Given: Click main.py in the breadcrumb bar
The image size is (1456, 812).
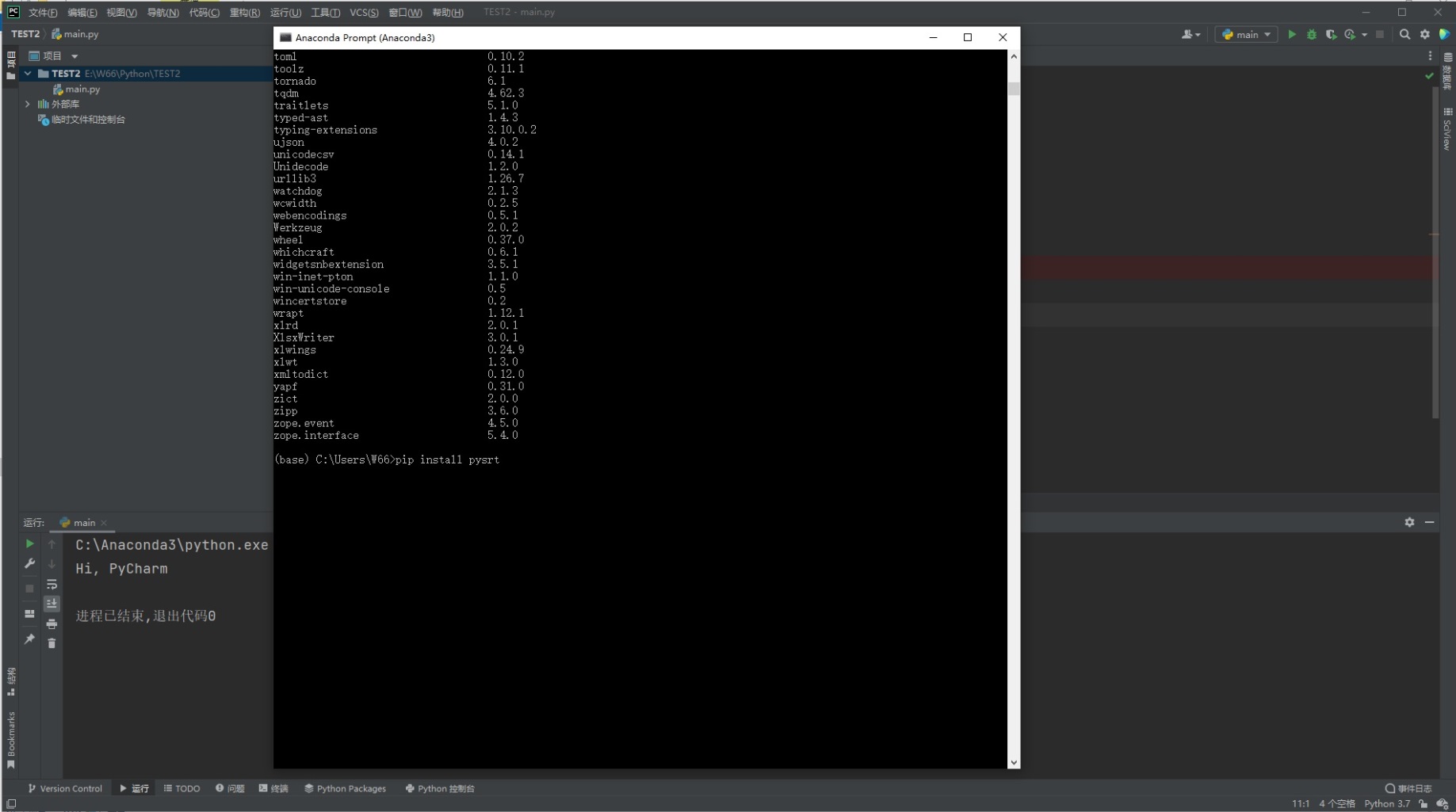Looking at the screenshot, I should click(x=75, y=34).
